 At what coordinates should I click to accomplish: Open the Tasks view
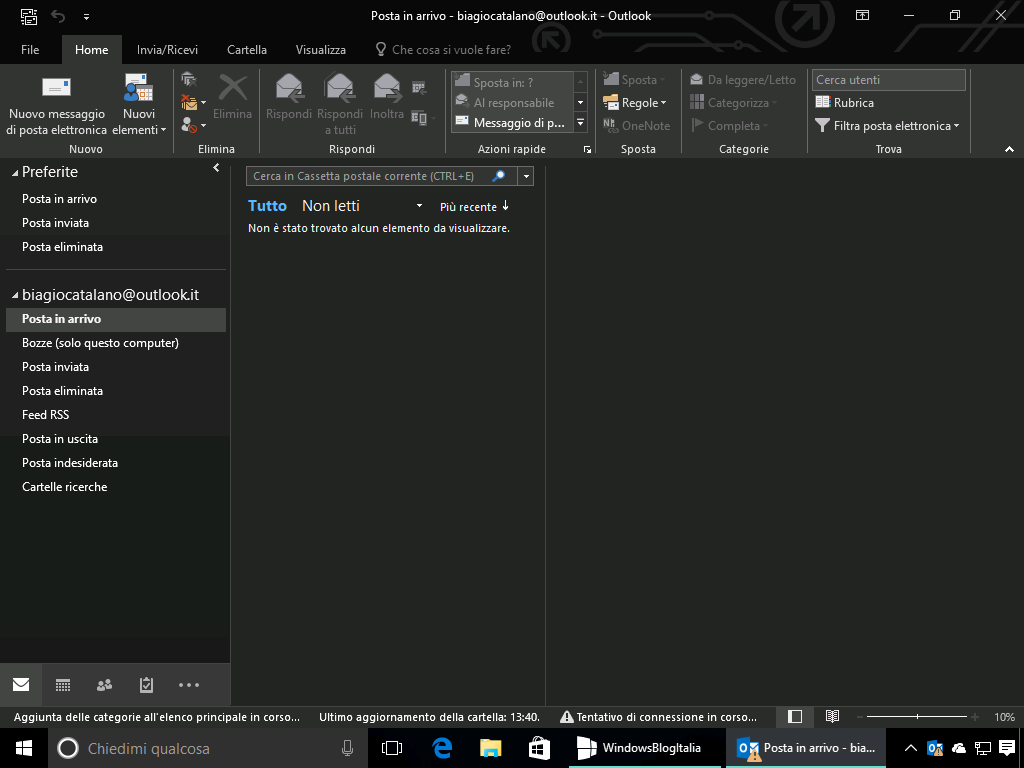point(146,685)
